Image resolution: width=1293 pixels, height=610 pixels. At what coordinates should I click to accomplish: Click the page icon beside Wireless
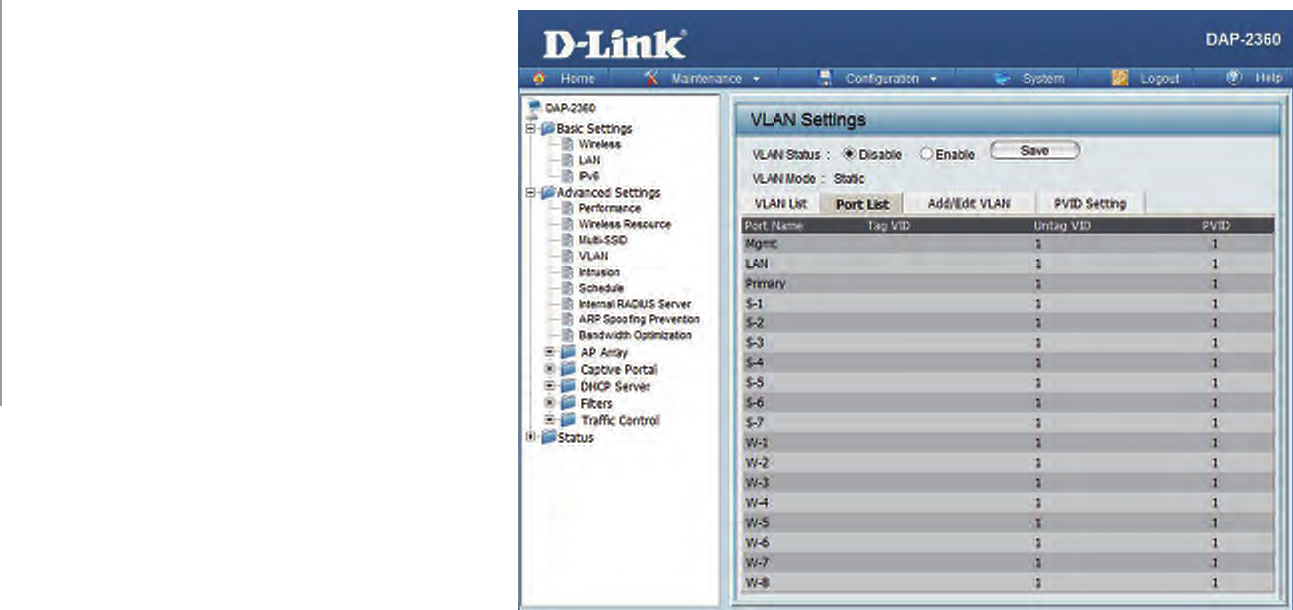pos(567,144)
